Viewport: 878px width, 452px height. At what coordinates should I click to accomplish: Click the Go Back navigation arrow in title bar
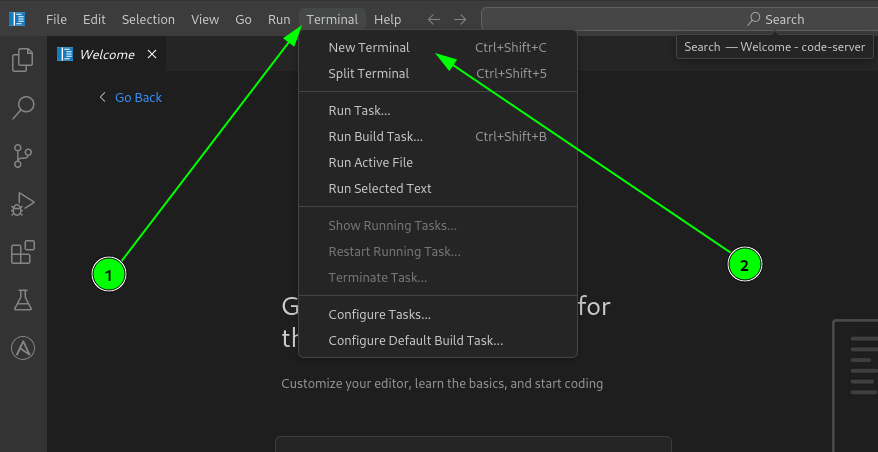434,20
